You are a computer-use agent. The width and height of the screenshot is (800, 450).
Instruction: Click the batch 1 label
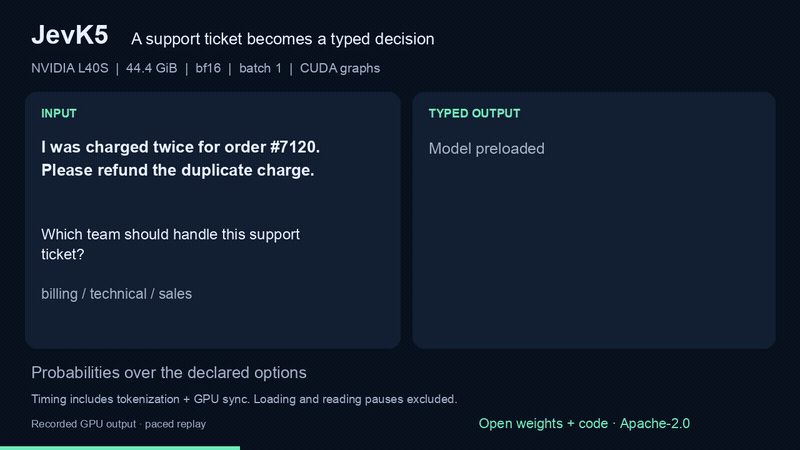(260, 68)
